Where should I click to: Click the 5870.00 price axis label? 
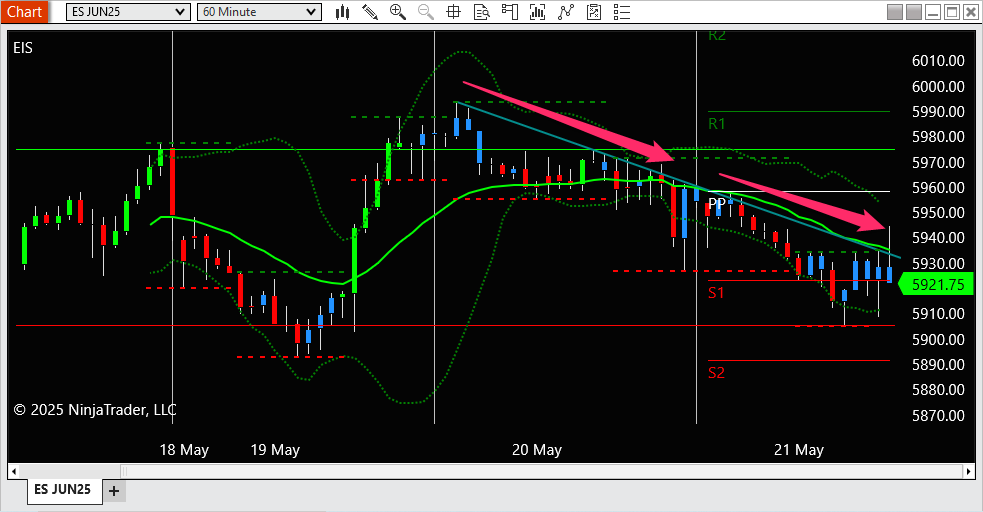(x=938, y=415)
